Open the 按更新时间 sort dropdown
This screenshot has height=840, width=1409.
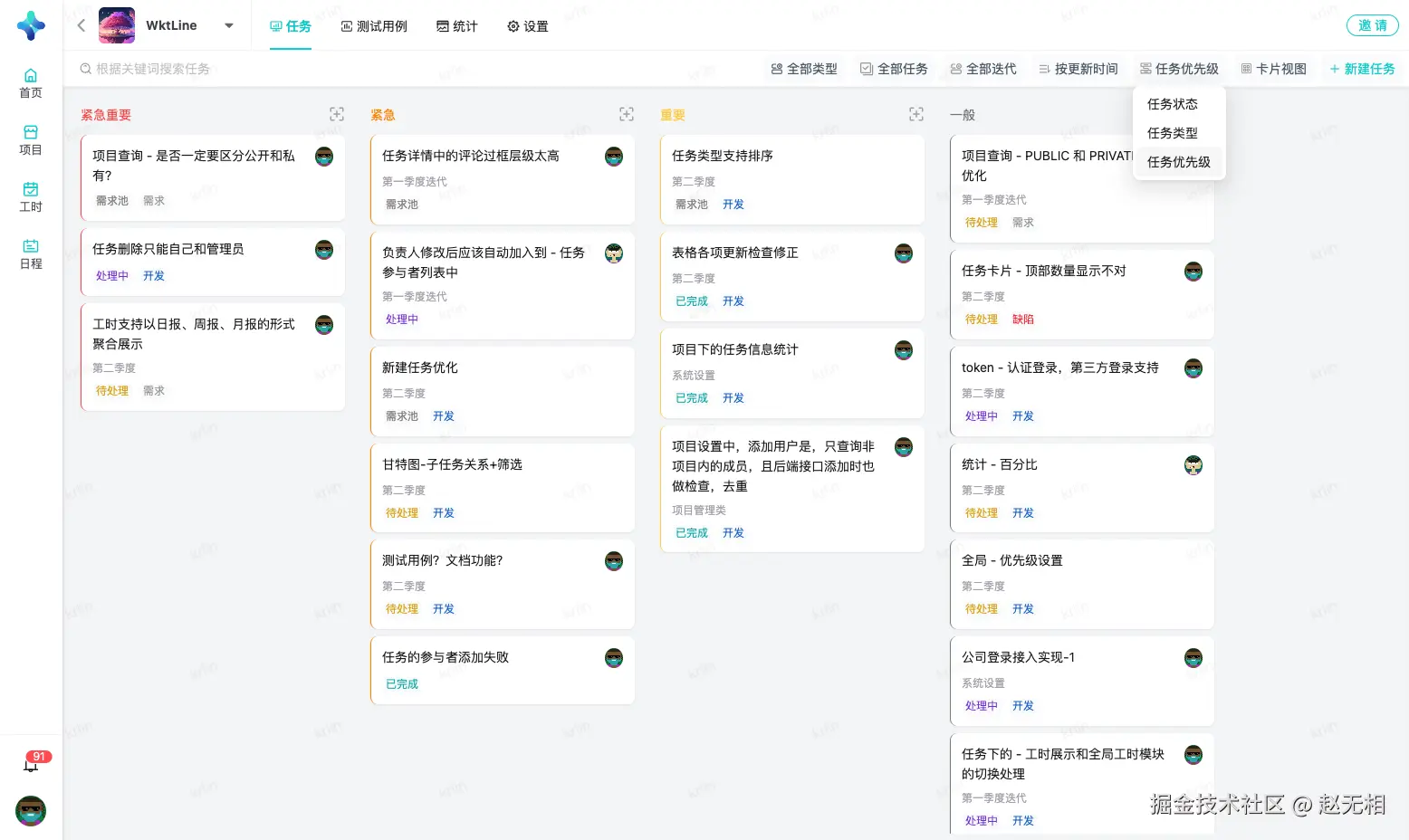(x=1078, y=69)
